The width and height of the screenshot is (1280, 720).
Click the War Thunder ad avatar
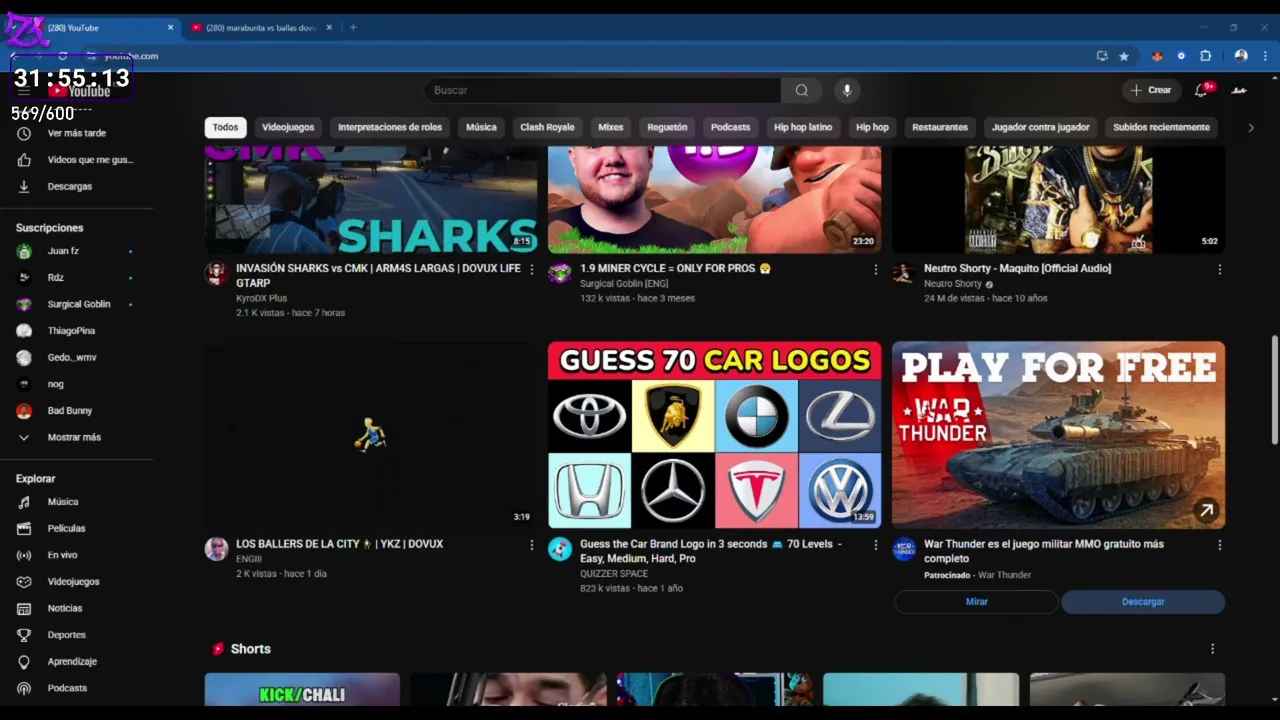point(904,549)
